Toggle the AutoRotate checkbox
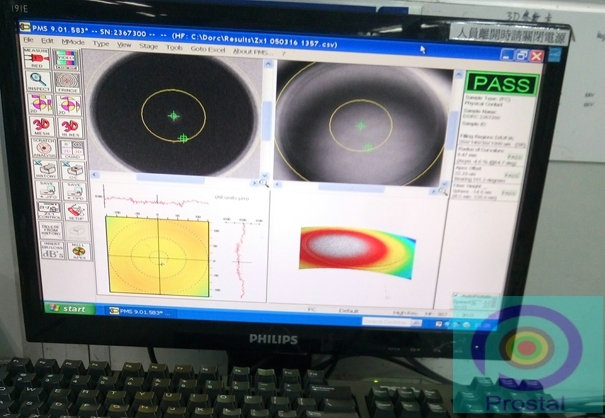Screen dimensions: 605x418 click(x=456, y=295)
